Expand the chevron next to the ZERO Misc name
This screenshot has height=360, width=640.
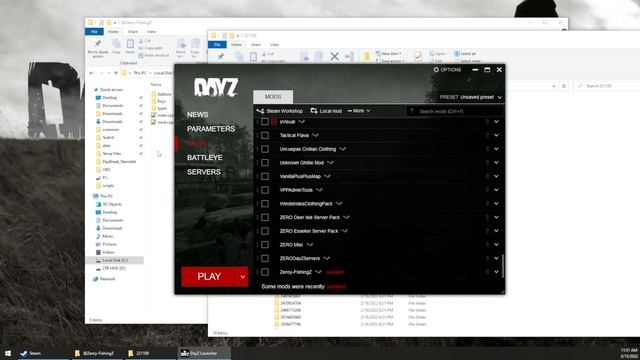click(x=310, y=245)
